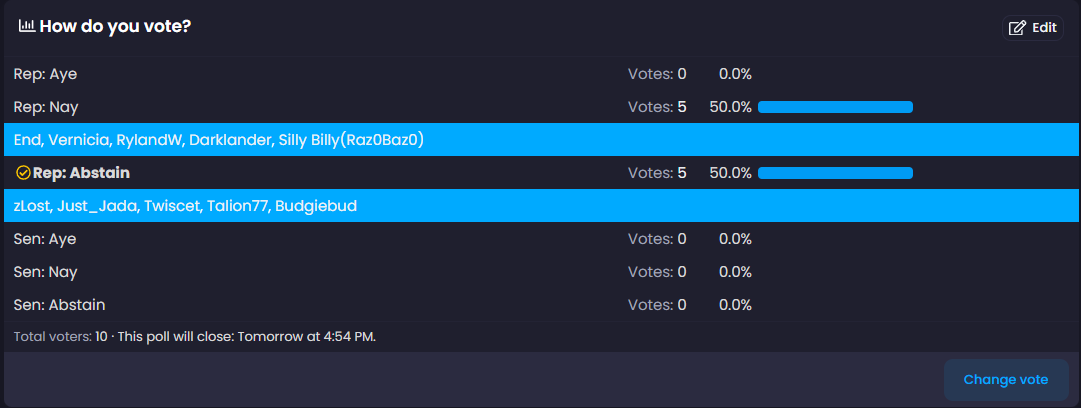Select the Rep: Nay option
This screenshot has width=1081, height=408.
(x=46, y=107)
